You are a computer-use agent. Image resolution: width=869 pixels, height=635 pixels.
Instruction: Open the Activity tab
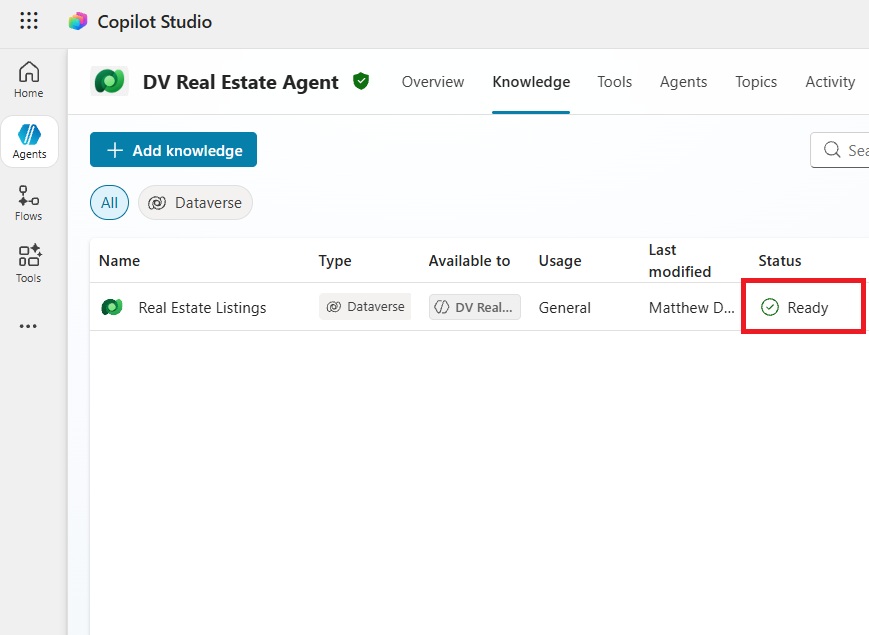click(829, 82)
